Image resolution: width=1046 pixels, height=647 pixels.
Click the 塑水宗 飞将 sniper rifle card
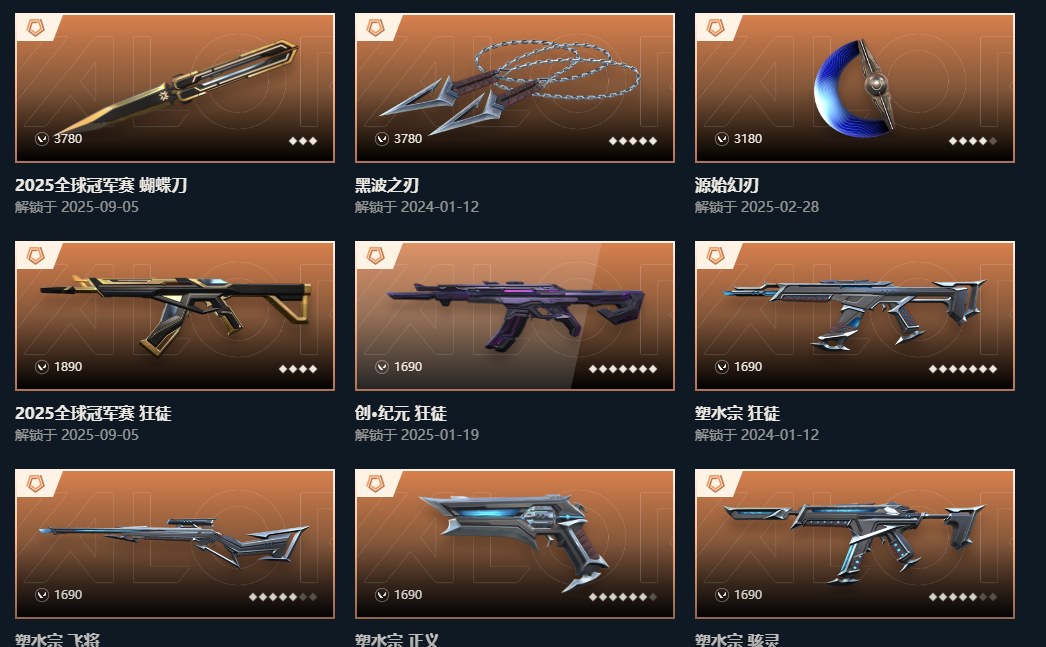click(175, 544)
